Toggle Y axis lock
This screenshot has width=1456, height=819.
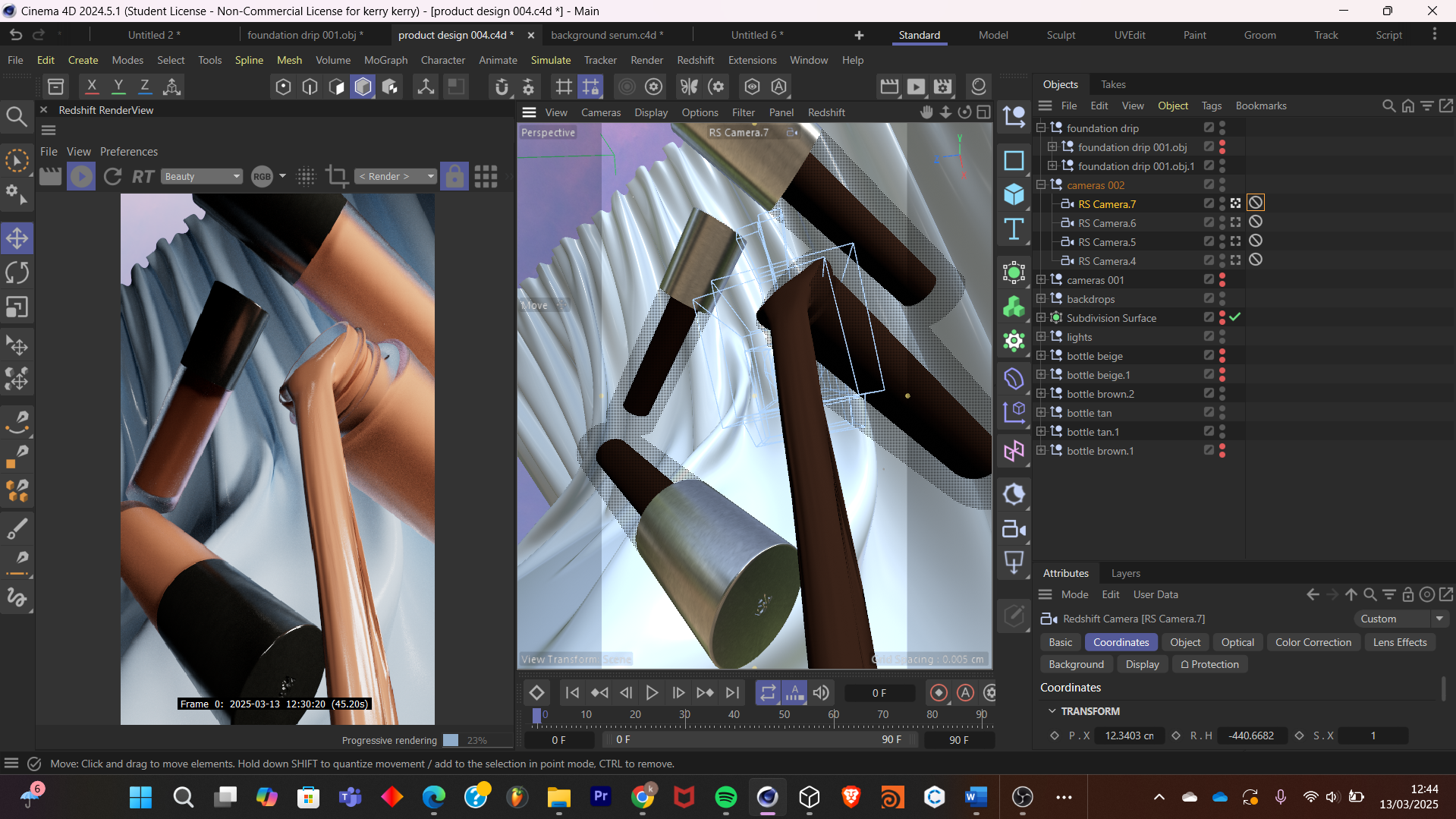(x=118, y=87)
